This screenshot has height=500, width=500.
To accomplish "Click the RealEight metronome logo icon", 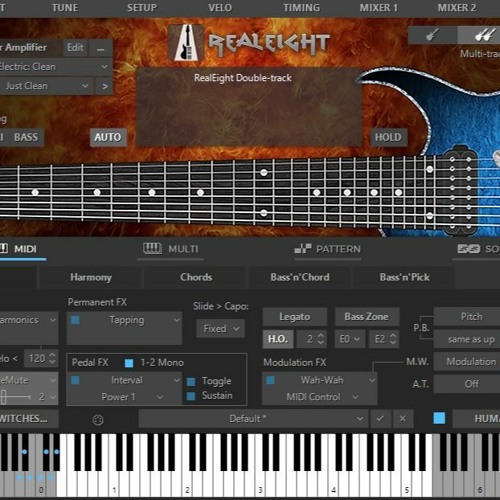I will [186, 43].
